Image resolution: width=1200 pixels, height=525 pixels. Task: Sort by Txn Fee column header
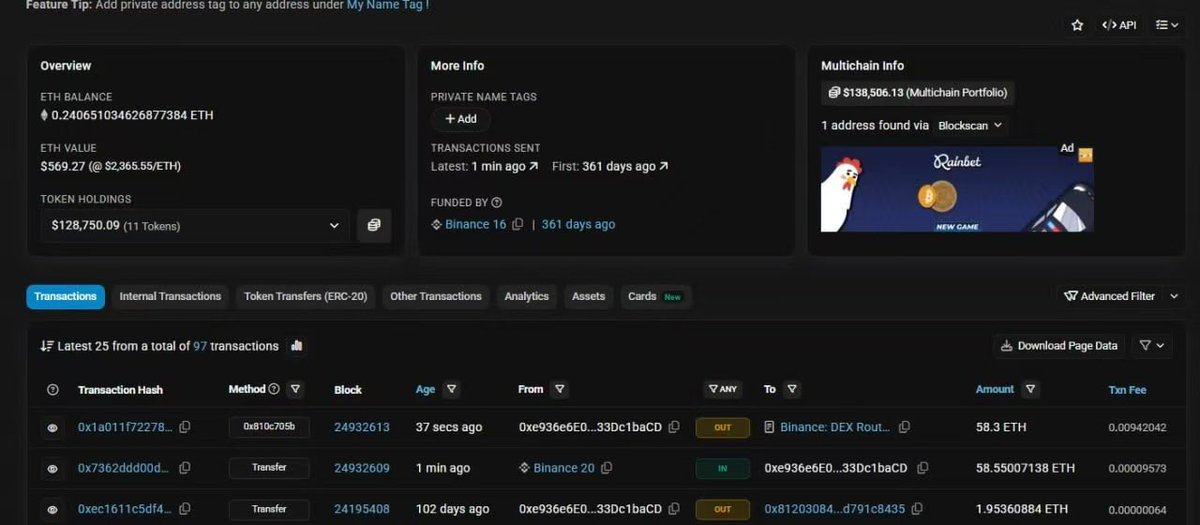pyautogui.click(x=1128, y=390)
